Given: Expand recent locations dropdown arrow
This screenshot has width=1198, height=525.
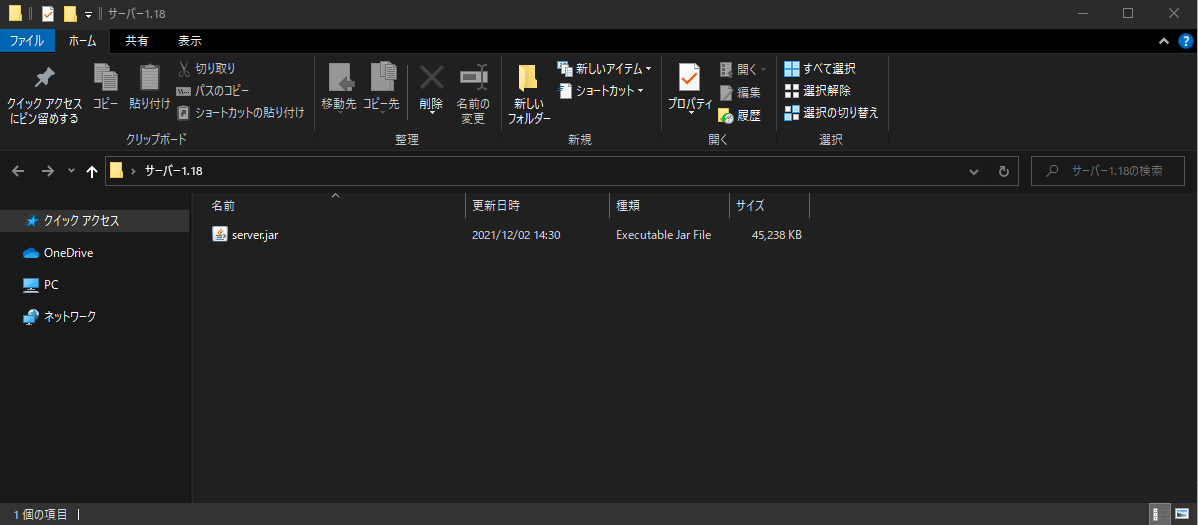Looking at the screenshot, I should click(x=71, y=172).
